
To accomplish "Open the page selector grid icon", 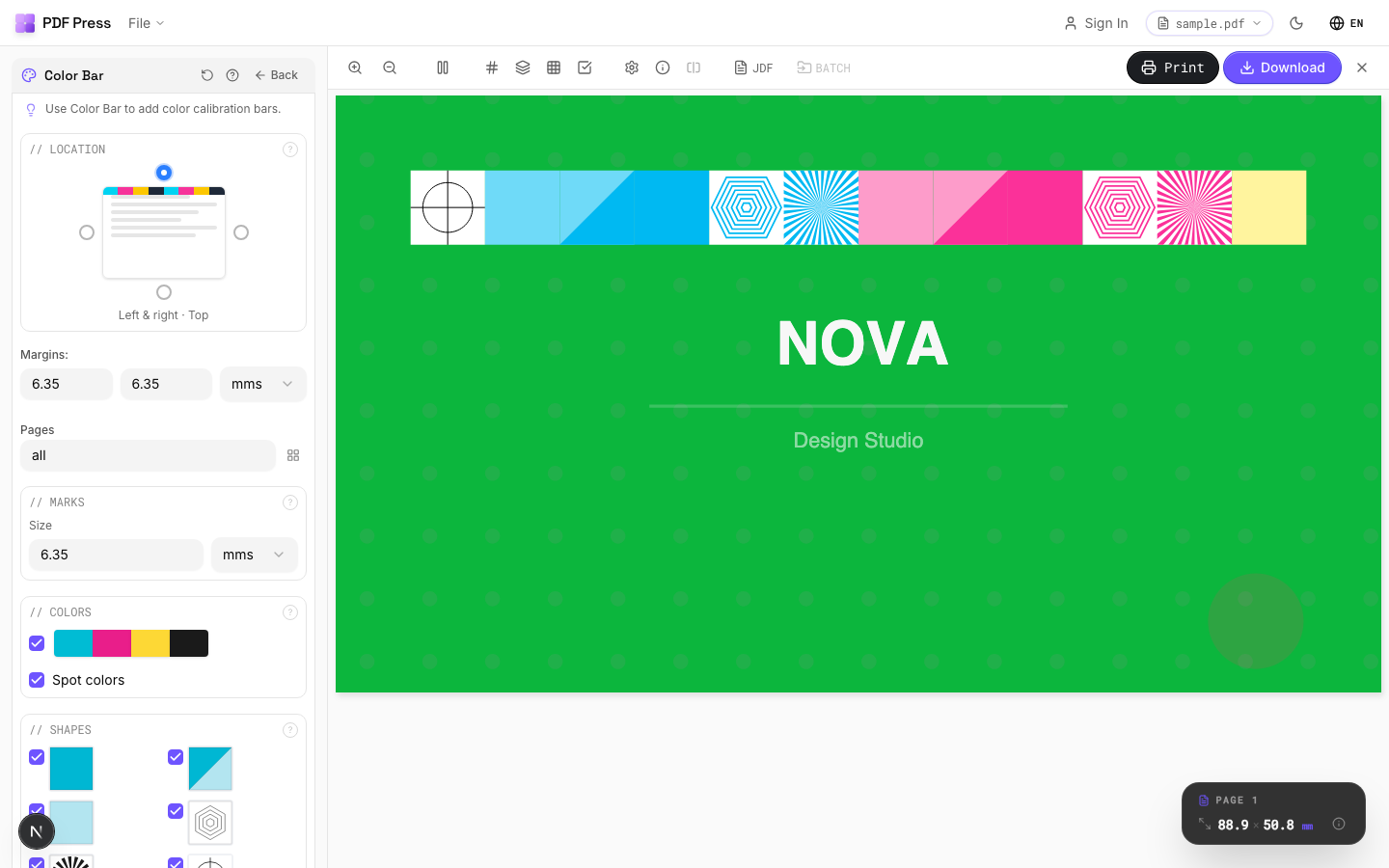I will click(293, 455).
